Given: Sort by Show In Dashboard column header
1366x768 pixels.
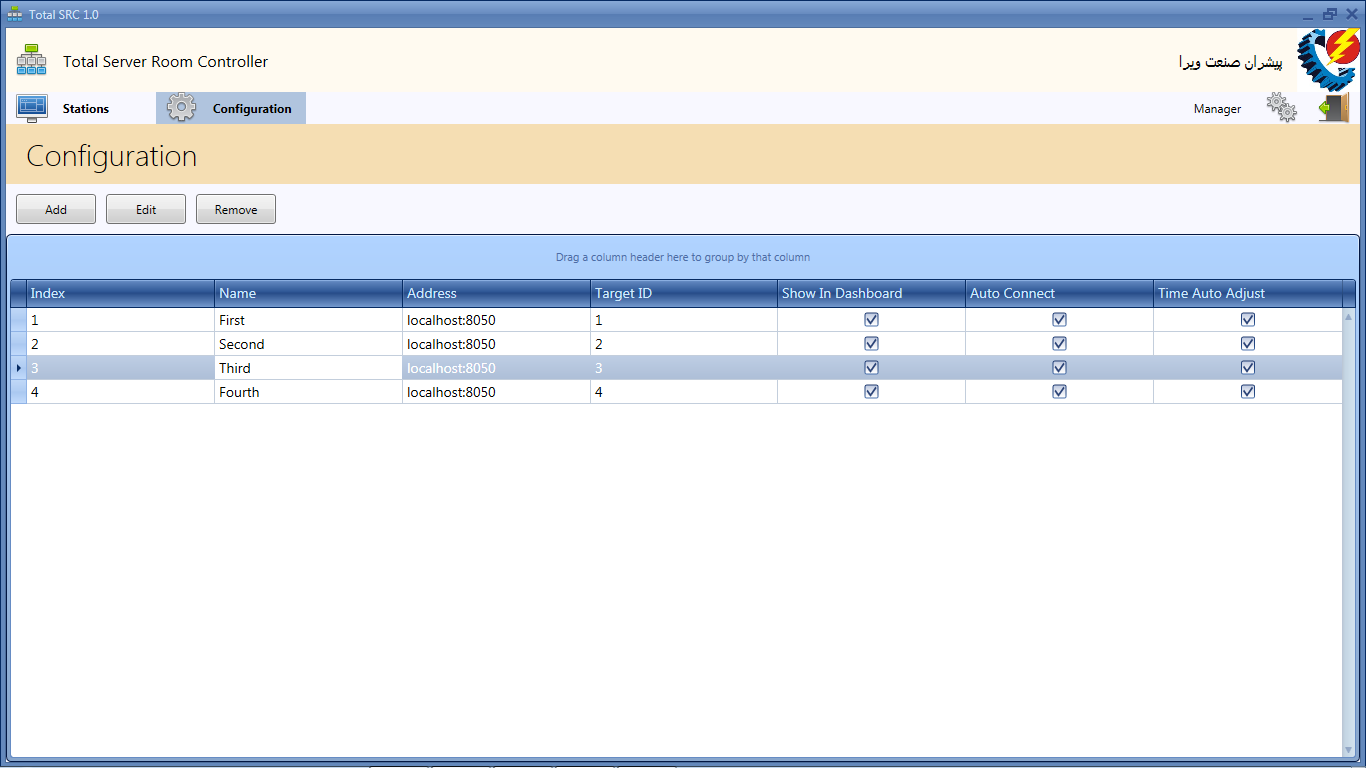Looking at the screenshot, I should (871, 293).
